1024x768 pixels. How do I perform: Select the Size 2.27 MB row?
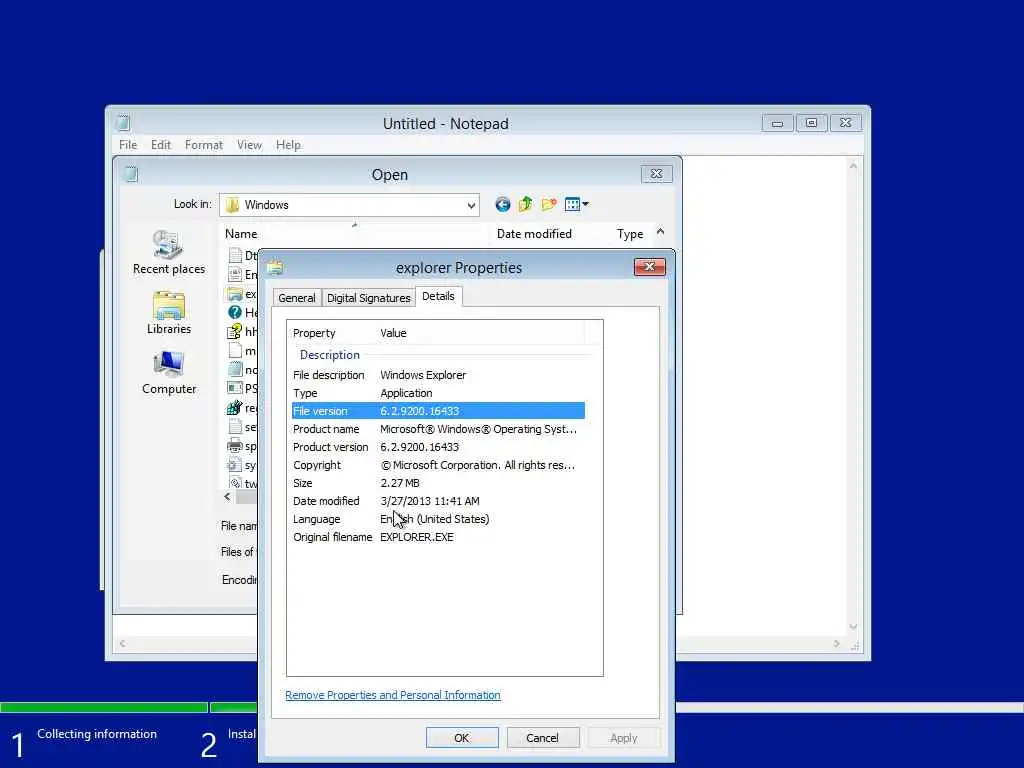[438, 483]
